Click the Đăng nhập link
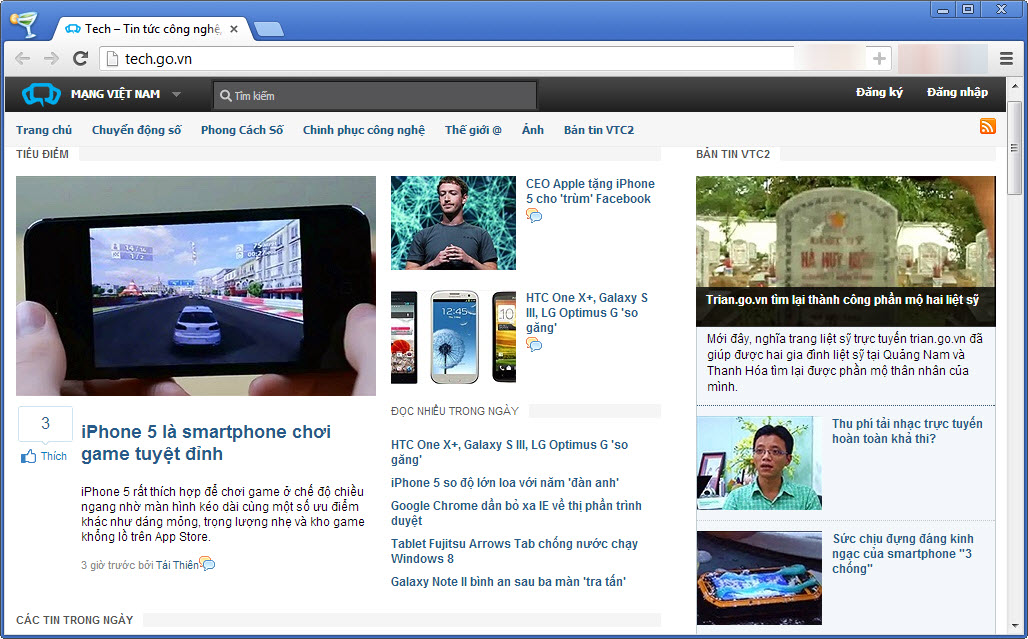The width and height of the screenshot is (1028, 639). tap(957, 93)
